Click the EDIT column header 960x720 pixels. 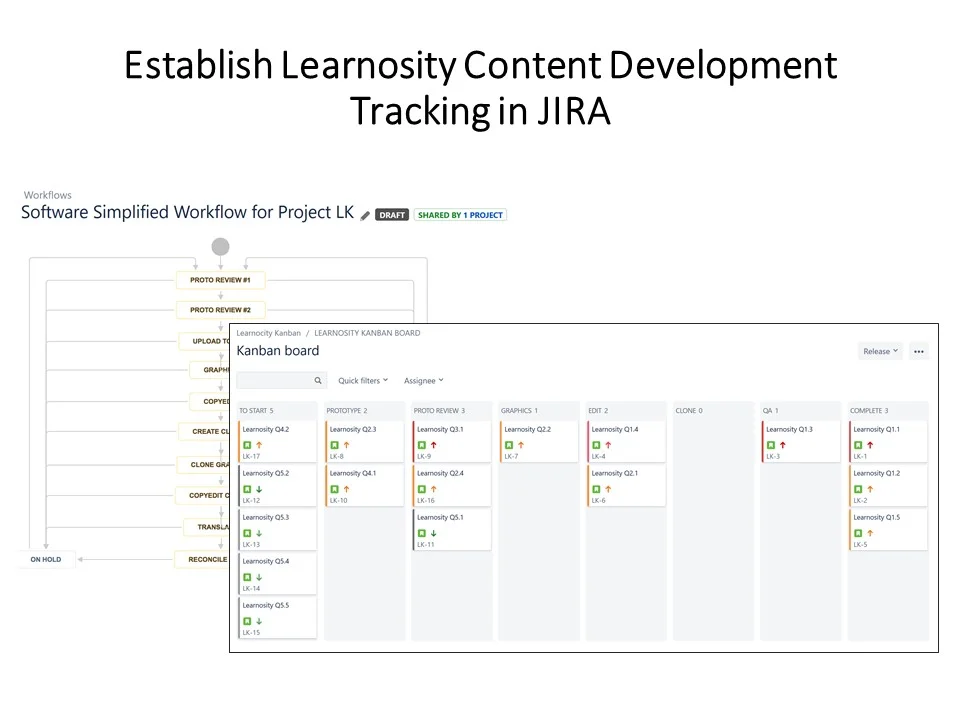598,411
